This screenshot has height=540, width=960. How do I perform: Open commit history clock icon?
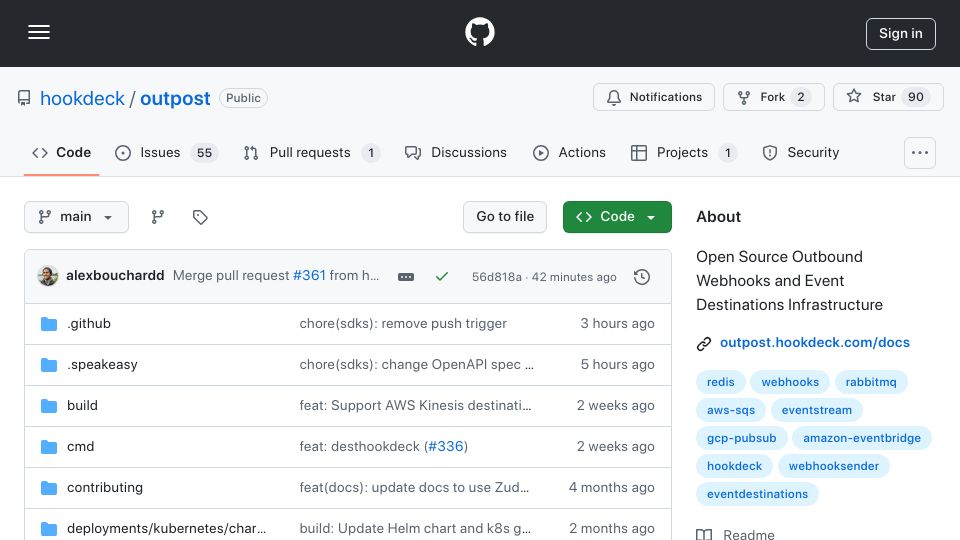coord(642,277)
